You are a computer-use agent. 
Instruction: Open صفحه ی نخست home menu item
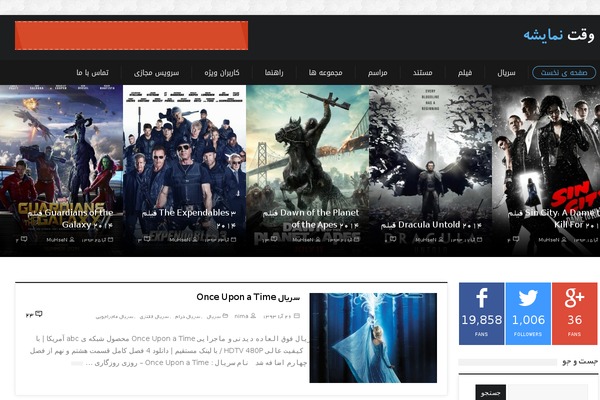pos(564,72)
